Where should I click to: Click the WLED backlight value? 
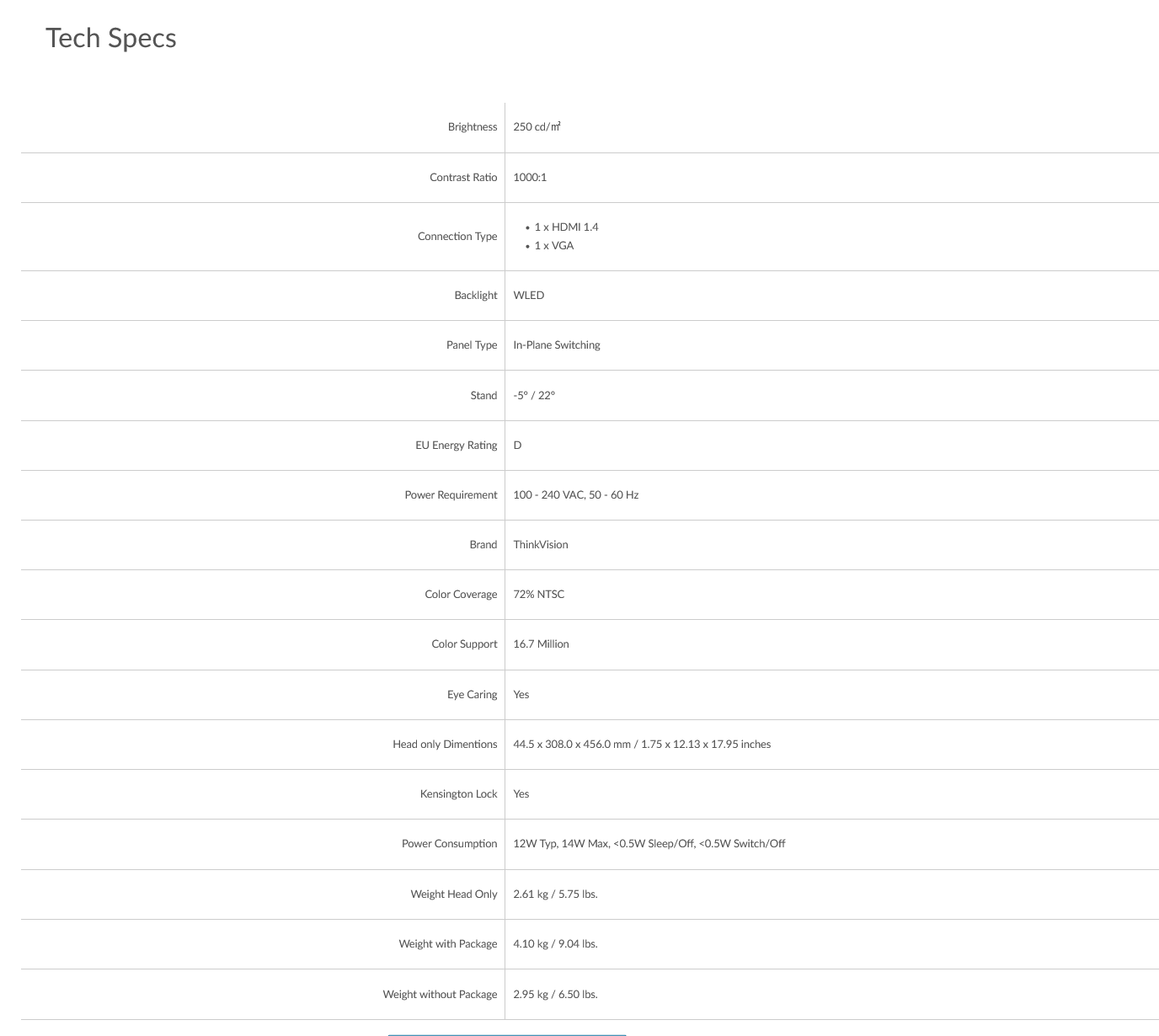tap(528, 295)
